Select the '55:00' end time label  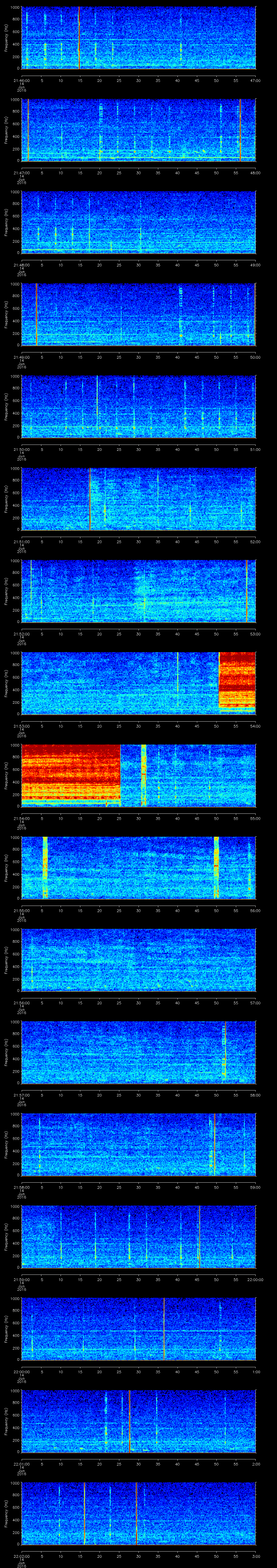pos(255,818)
